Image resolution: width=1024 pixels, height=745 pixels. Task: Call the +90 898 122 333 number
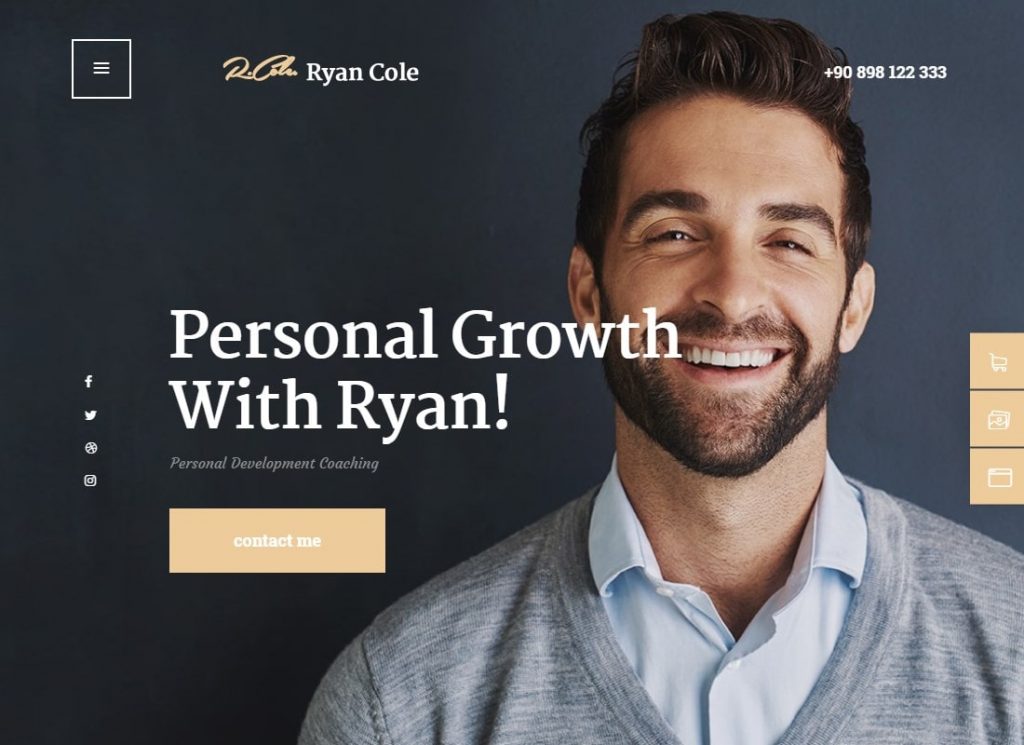[885, 72]
